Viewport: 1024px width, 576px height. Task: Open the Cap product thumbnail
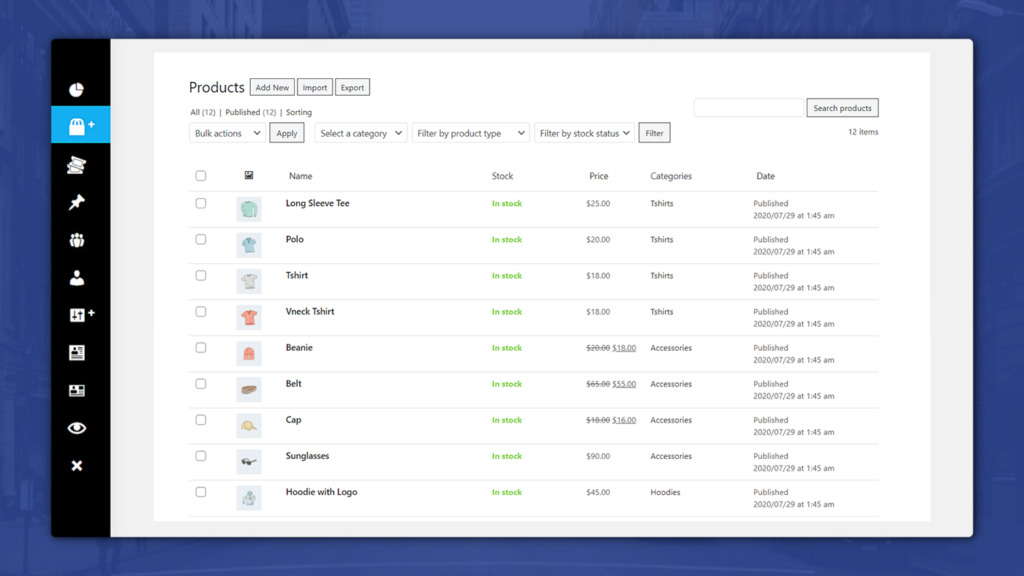[x=249, y=426]
